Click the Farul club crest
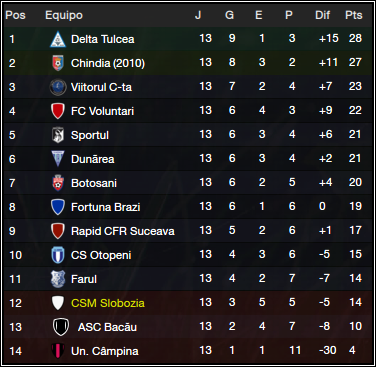The image size is (376, 367). [x=58, y=279]
